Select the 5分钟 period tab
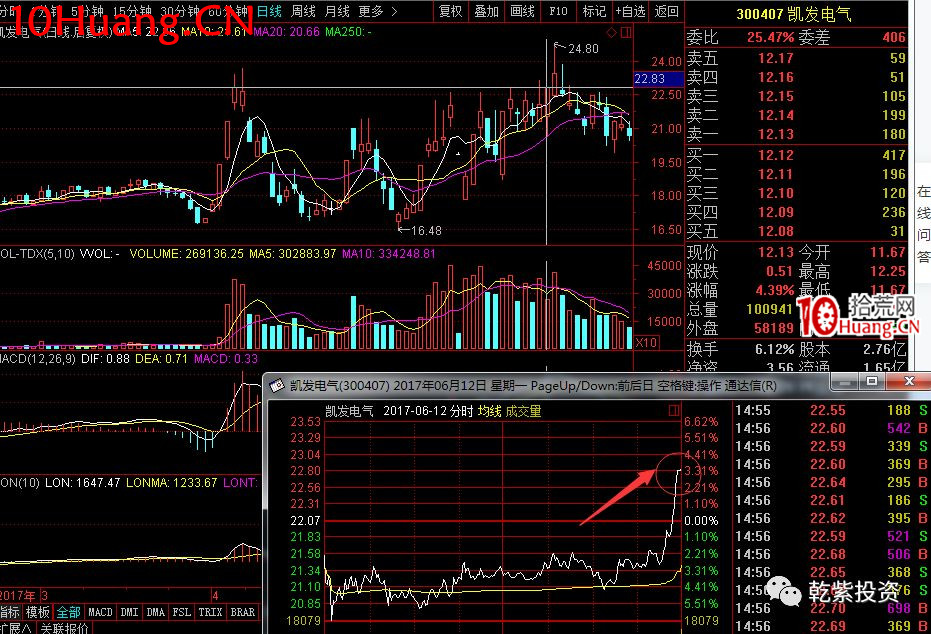Screen dimensions: 931x634 coord(87,11)
